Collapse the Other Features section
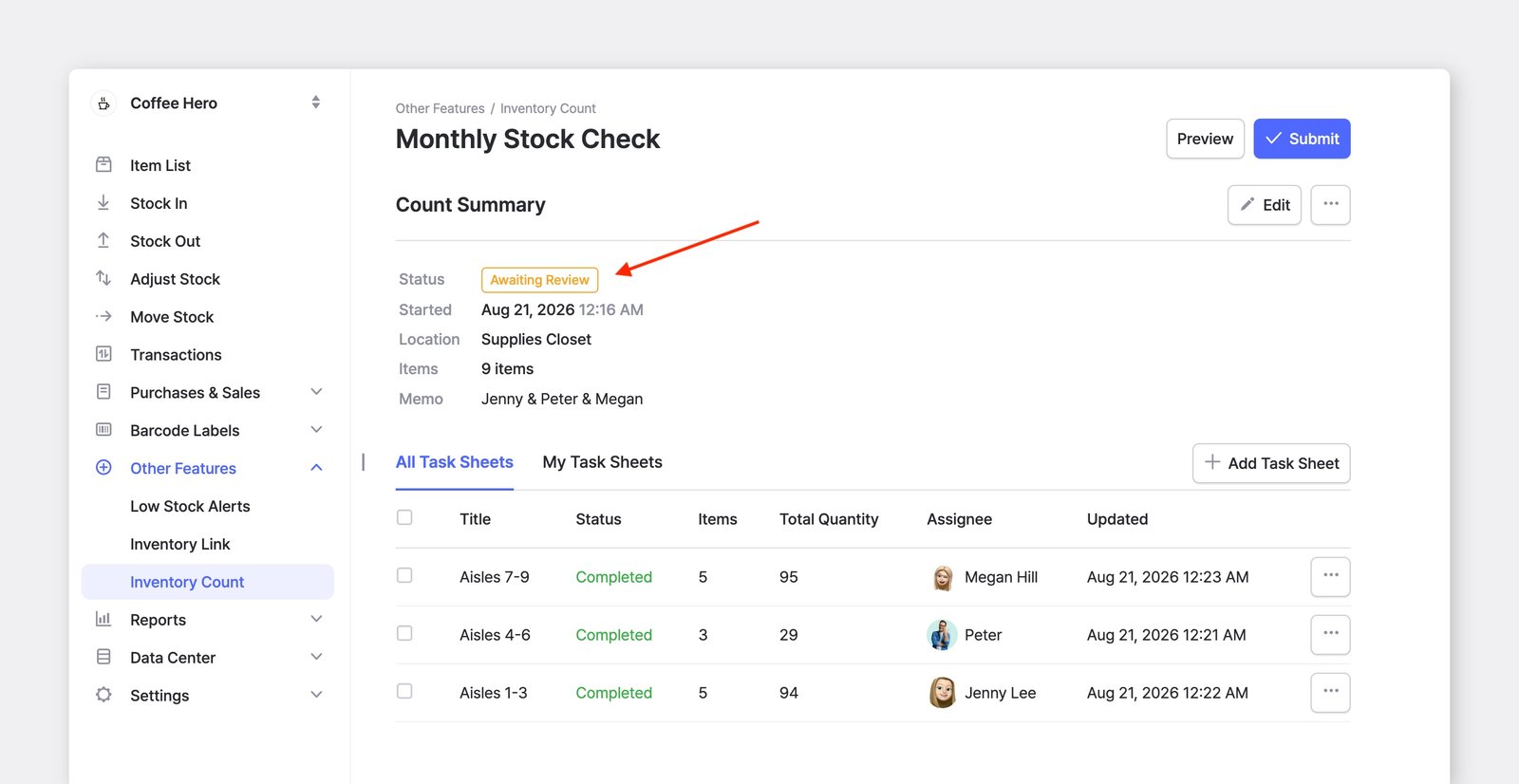 click(x=316, y=468)
